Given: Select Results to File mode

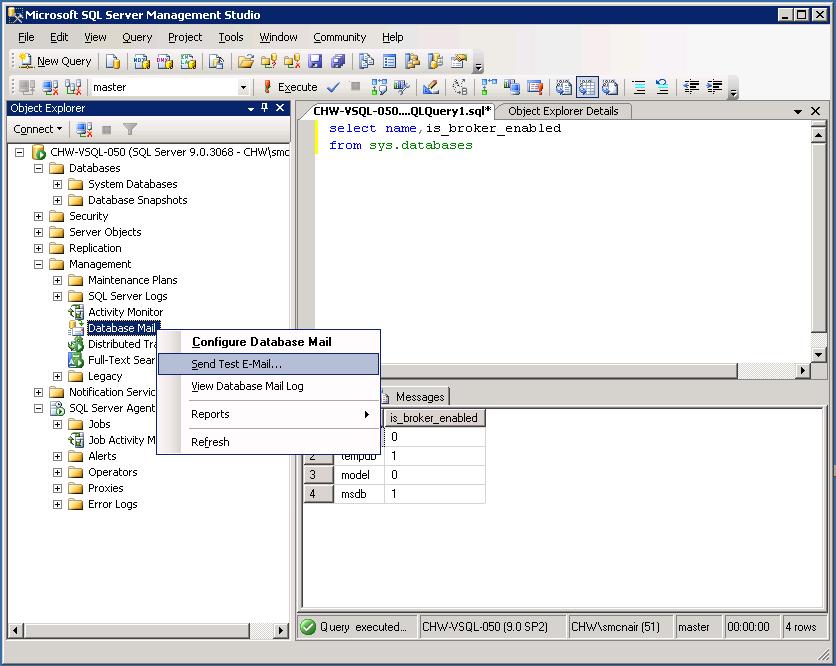Looking at the screenshot, I should pos(610,87).
